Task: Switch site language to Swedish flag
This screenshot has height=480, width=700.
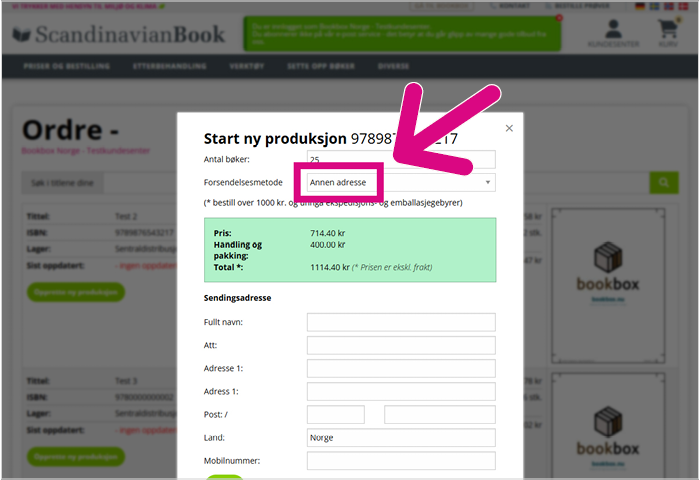Action: coord(654,6)
